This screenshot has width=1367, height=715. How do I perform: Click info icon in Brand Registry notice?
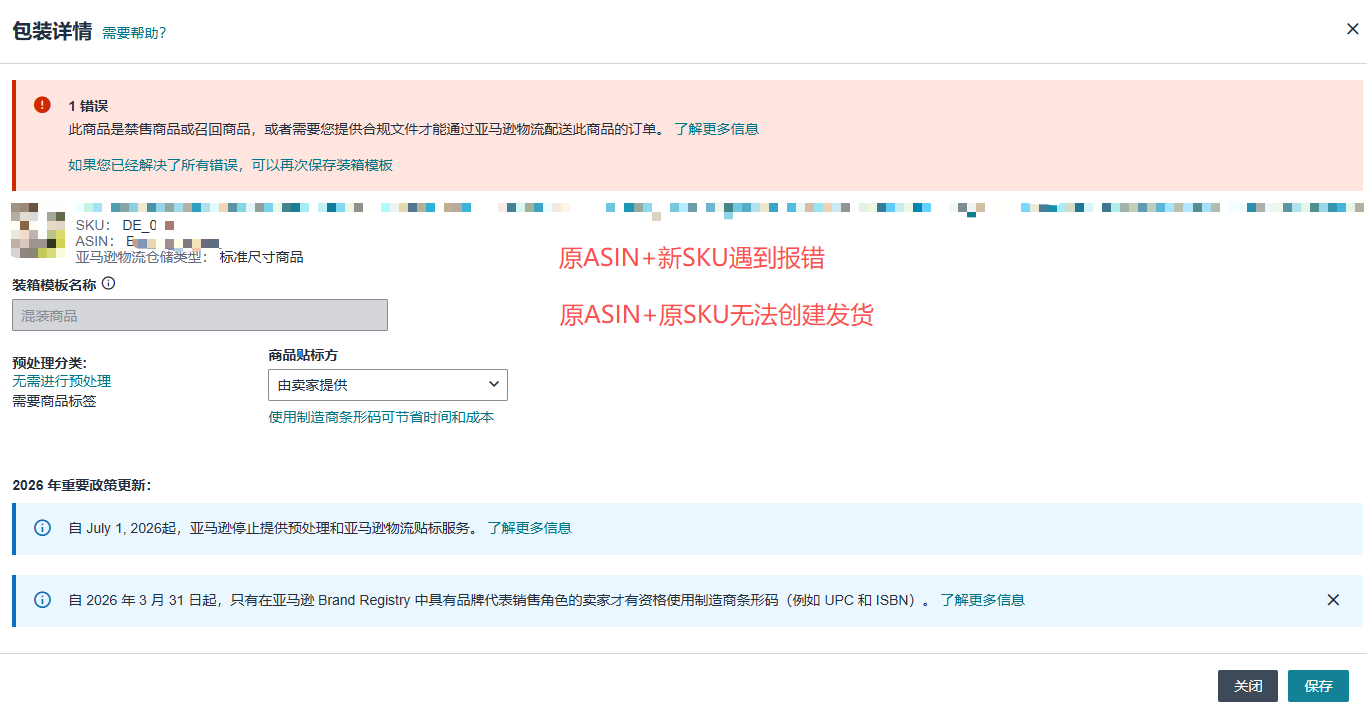pos(42,600)
